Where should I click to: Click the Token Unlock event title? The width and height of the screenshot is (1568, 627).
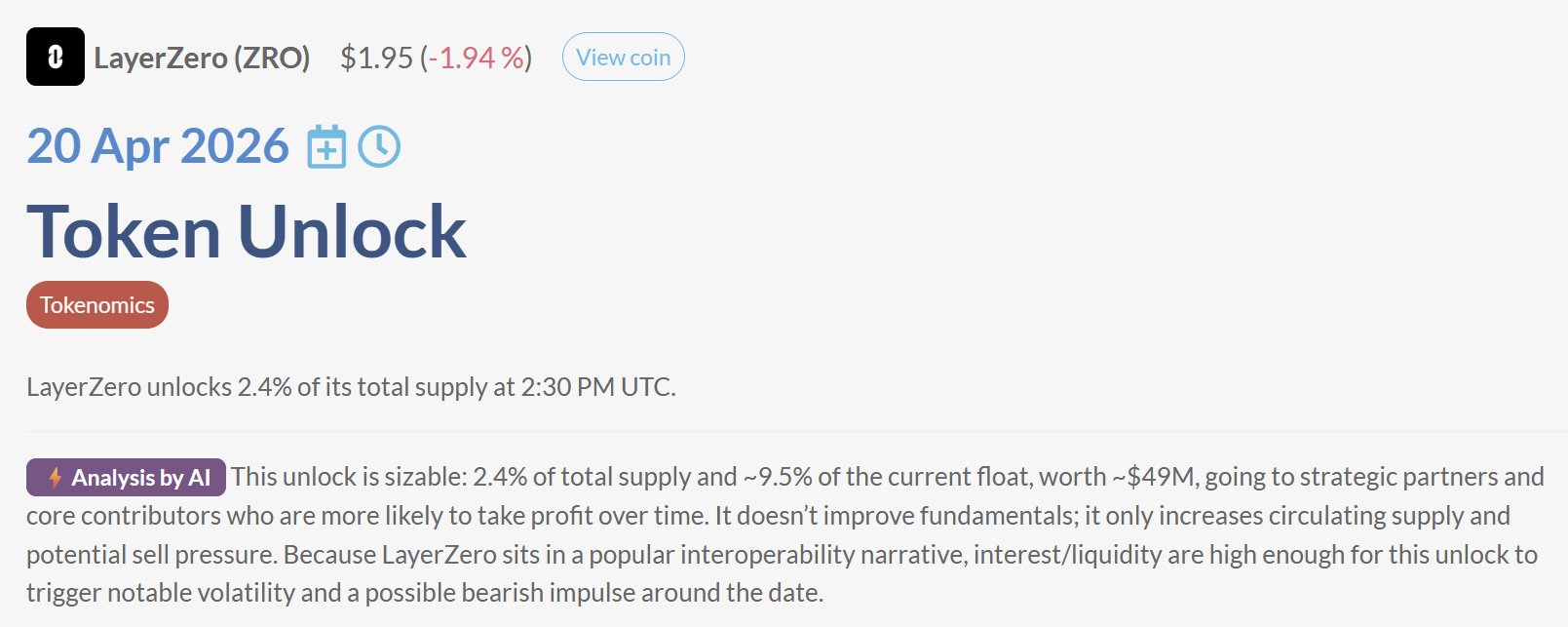point(247,232)
